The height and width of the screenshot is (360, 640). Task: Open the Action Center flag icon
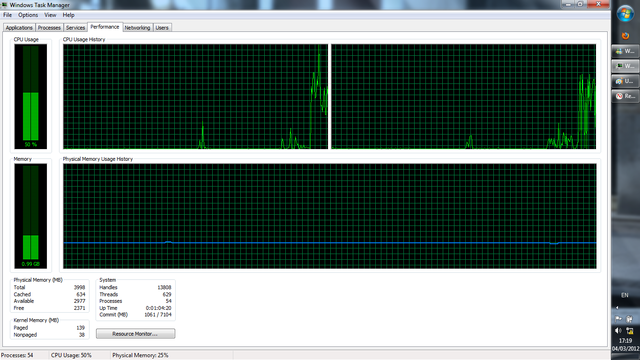pos(618,319)
